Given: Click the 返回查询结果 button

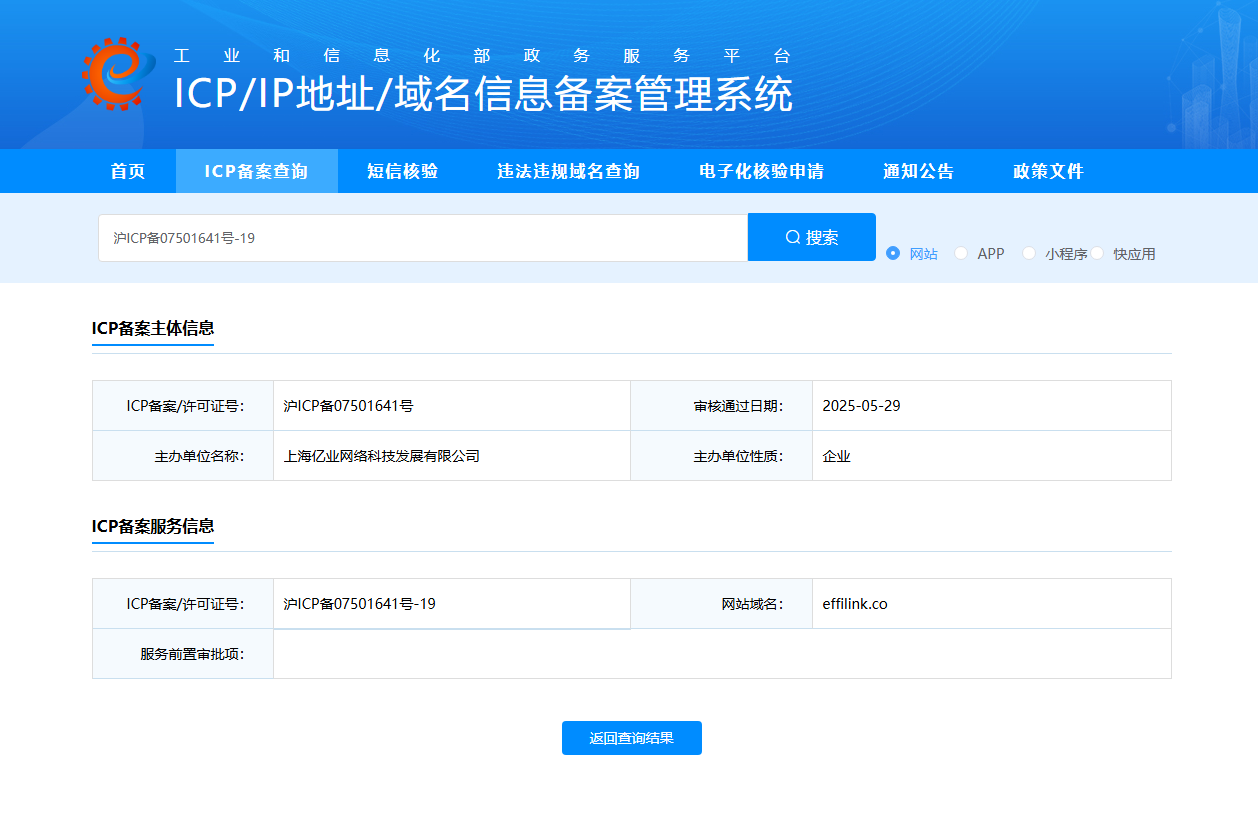Looking at the screenshot, I should [632, 738].
